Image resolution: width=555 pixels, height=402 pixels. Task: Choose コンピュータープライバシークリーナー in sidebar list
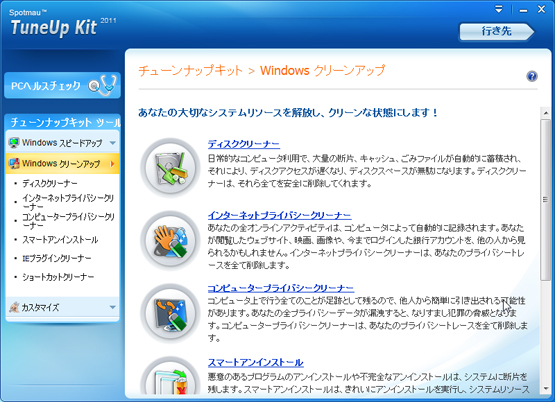tap(68, 221)
